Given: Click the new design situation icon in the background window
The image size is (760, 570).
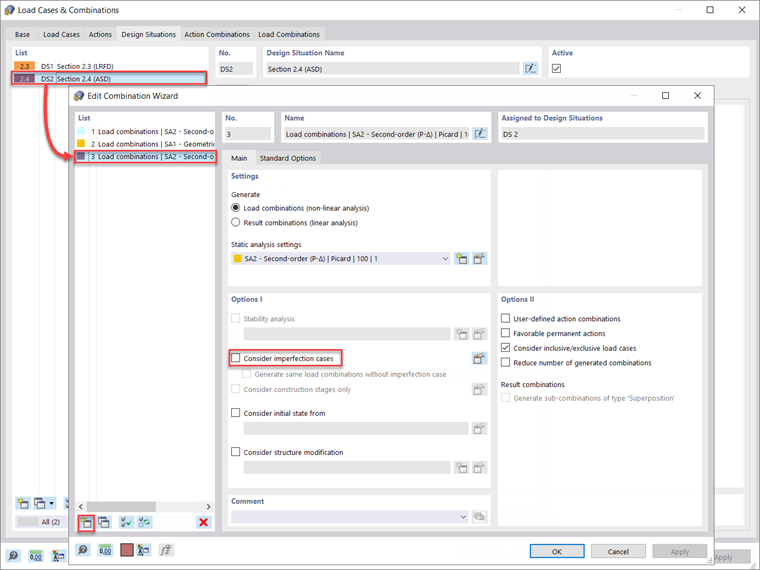Looking at the screenshot, I should click(23, 503).
